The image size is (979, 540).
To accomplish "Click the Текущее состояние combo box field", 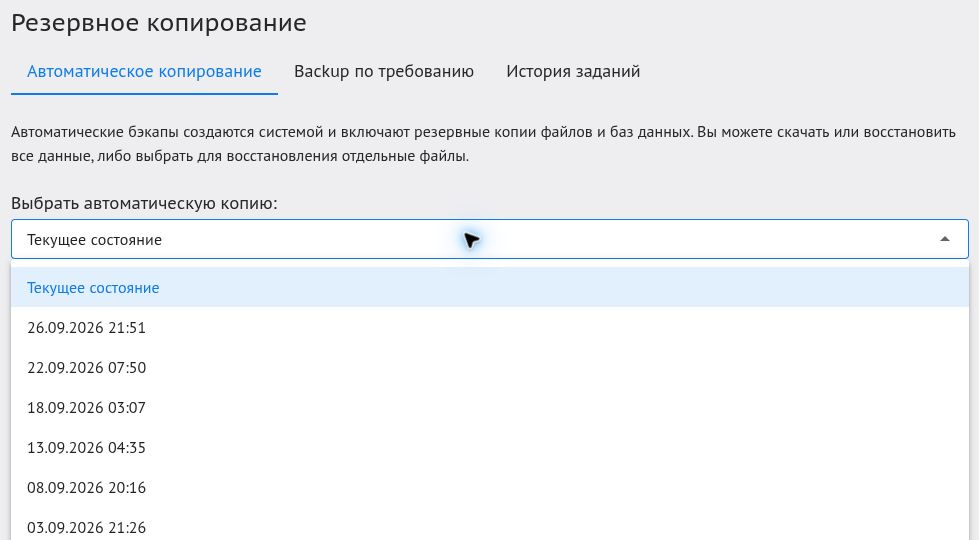I will [x=490, y=239].
